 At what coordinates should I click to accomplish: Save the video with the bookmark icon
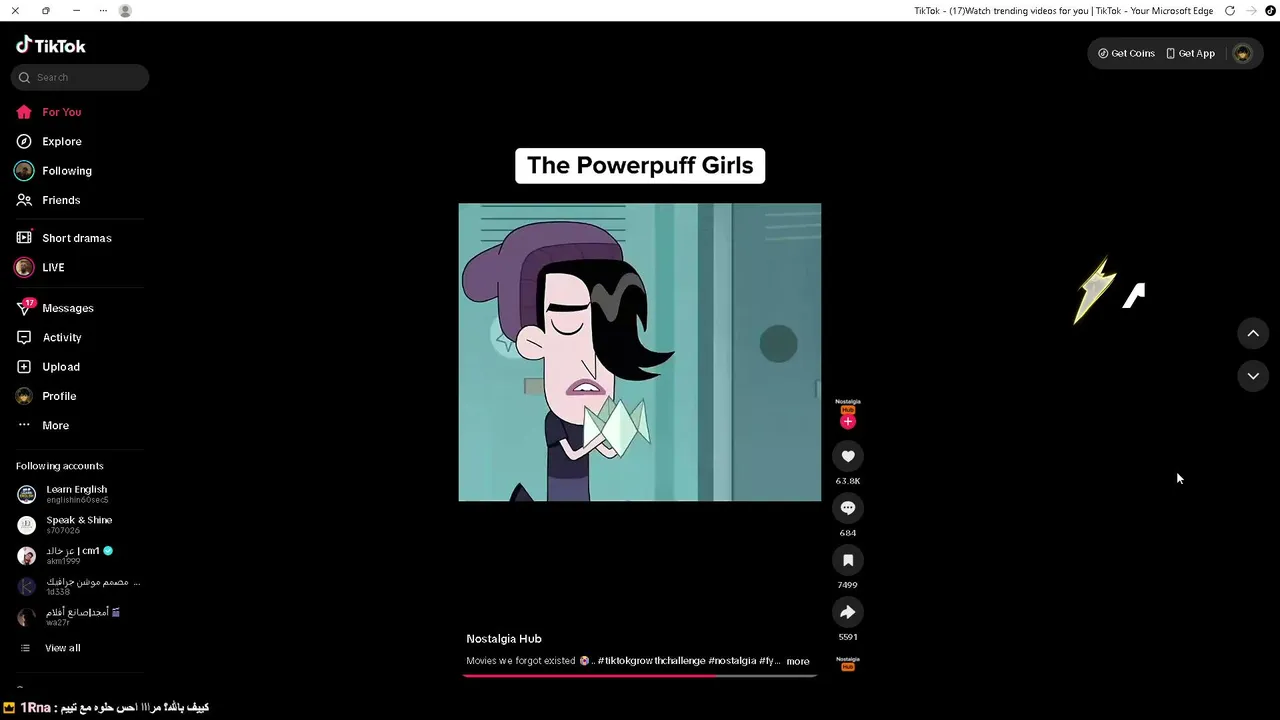[848, 560]
